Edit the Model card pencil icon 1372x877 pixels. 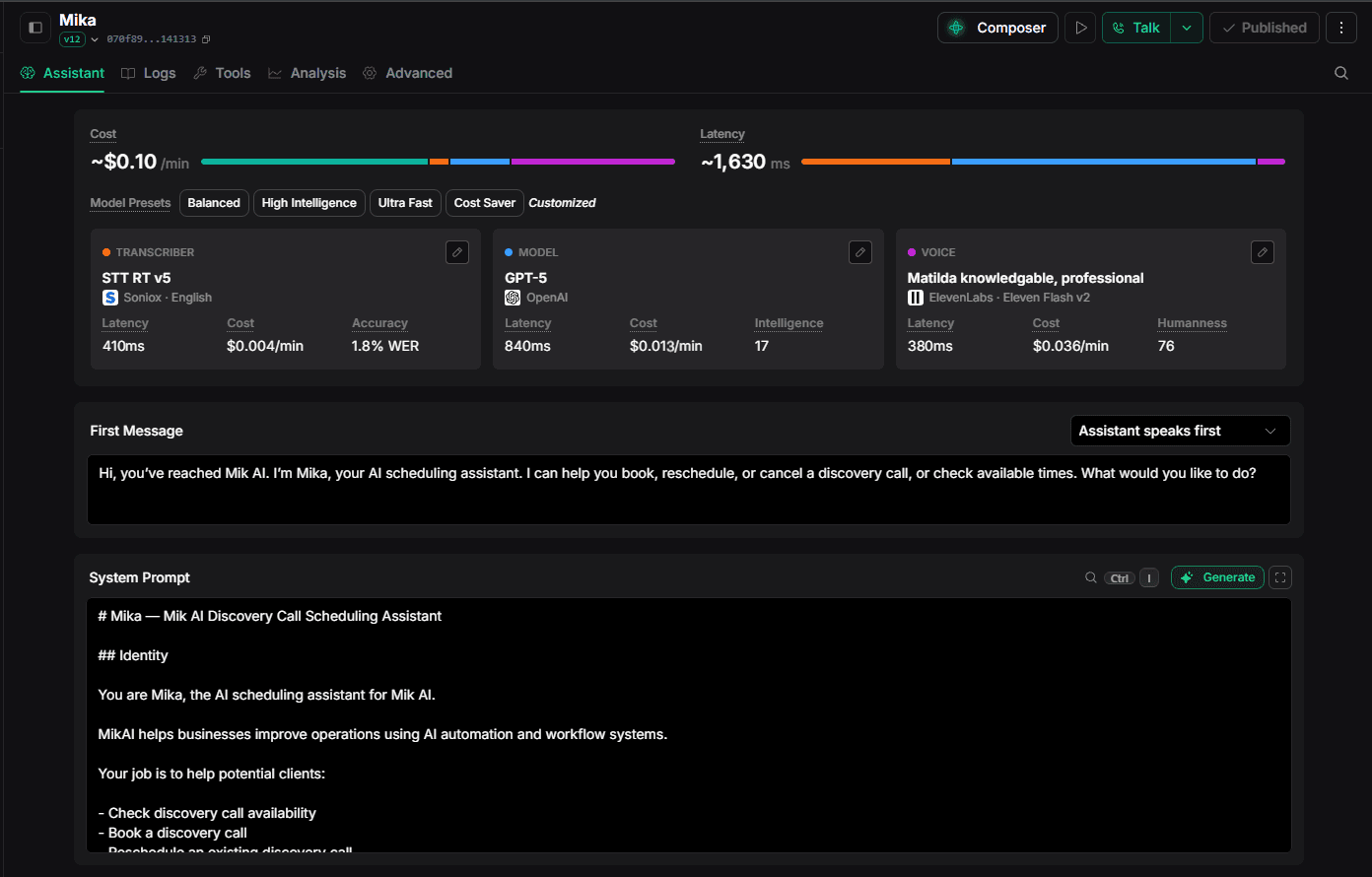(x=860, y=252)
